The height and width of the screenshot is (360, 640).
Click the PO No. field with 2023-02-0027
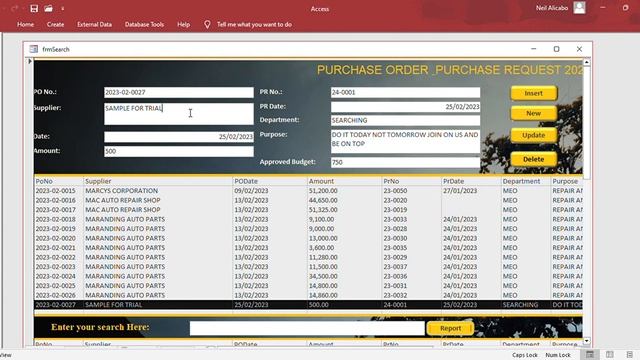pos(179,92)
